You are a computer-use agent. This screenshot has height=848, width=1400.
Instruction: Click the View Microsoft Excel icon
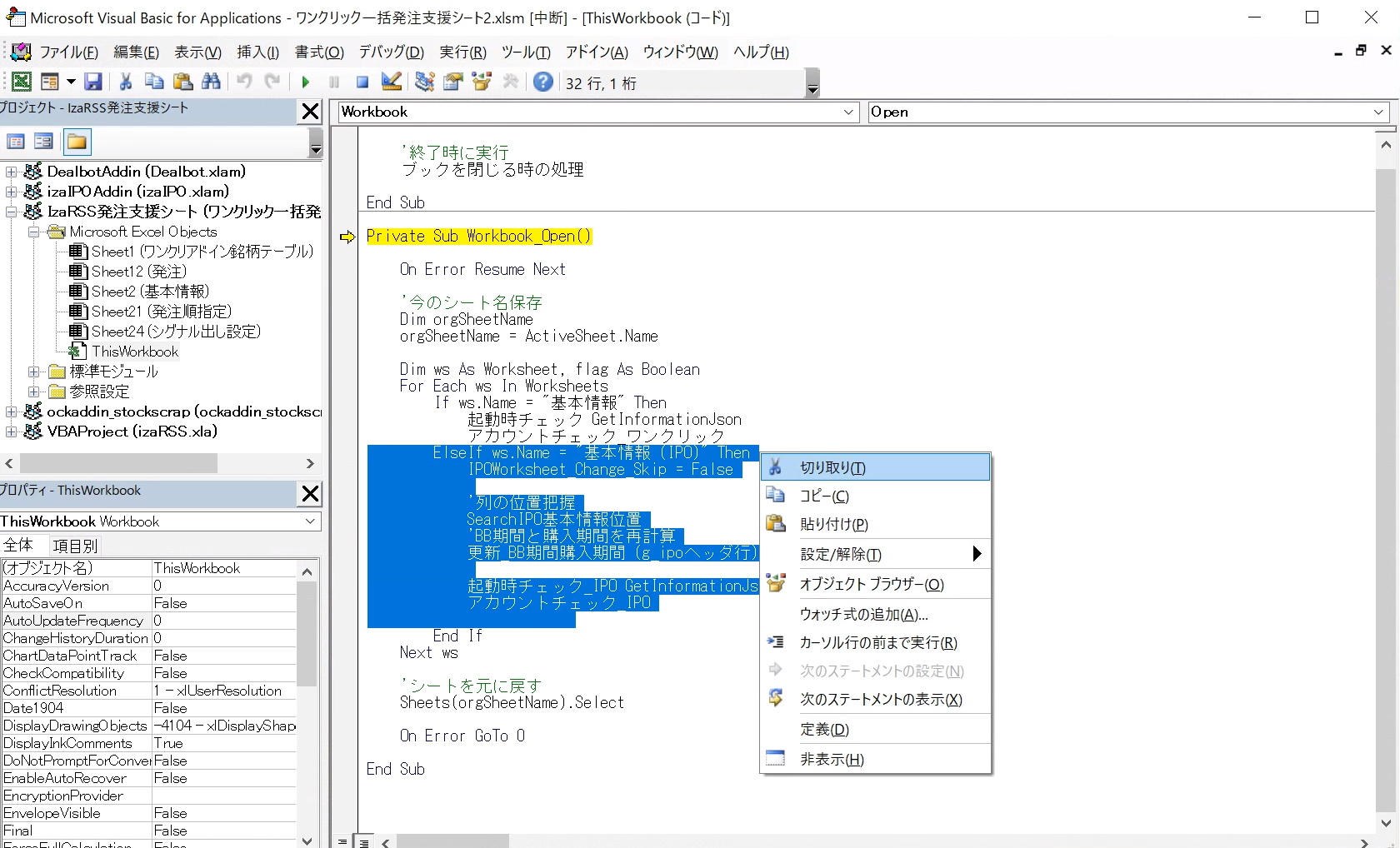22,82
